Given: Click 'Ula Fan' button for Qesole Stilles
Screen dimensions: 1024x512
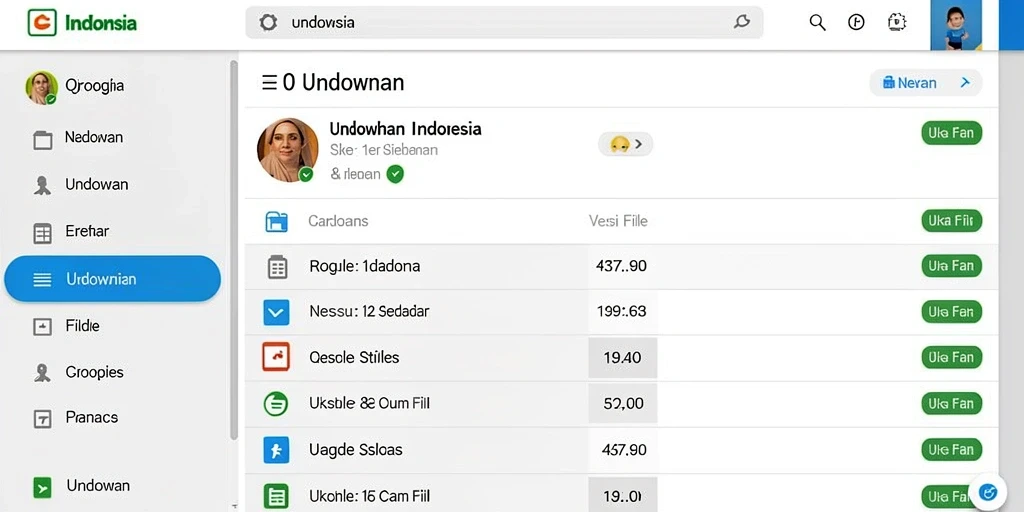Looking at the screenshot, I should tap(952, 358).
